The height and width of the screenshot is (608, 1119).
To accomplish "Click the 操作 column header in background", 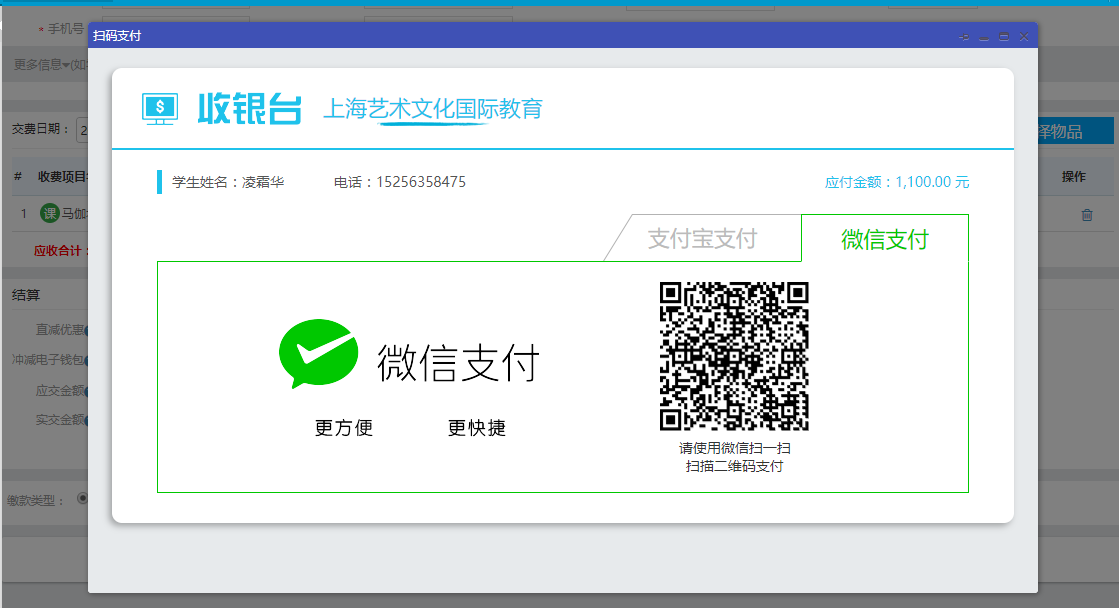I will pyautogui.click(x=1073, y=176).
